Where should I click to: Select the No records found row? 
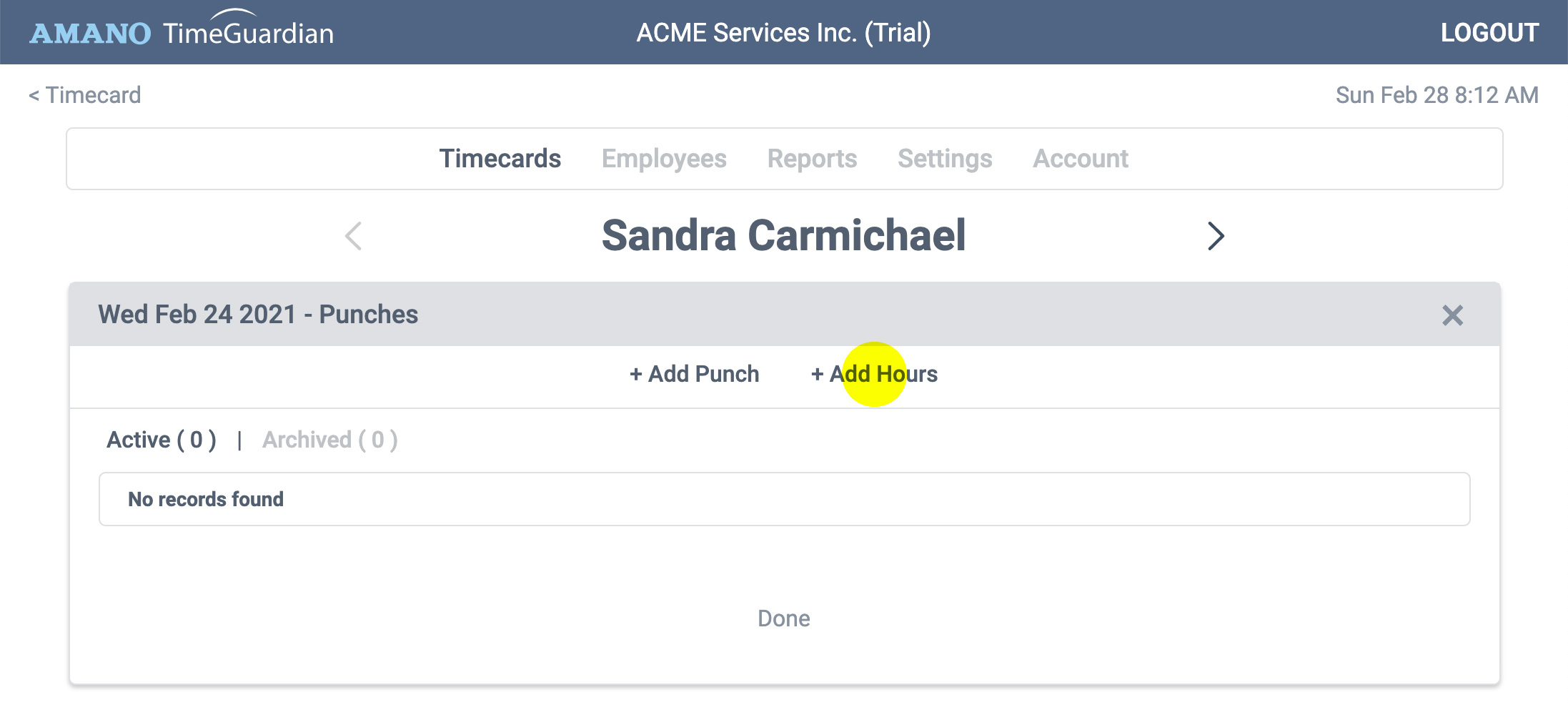(784, 499)
